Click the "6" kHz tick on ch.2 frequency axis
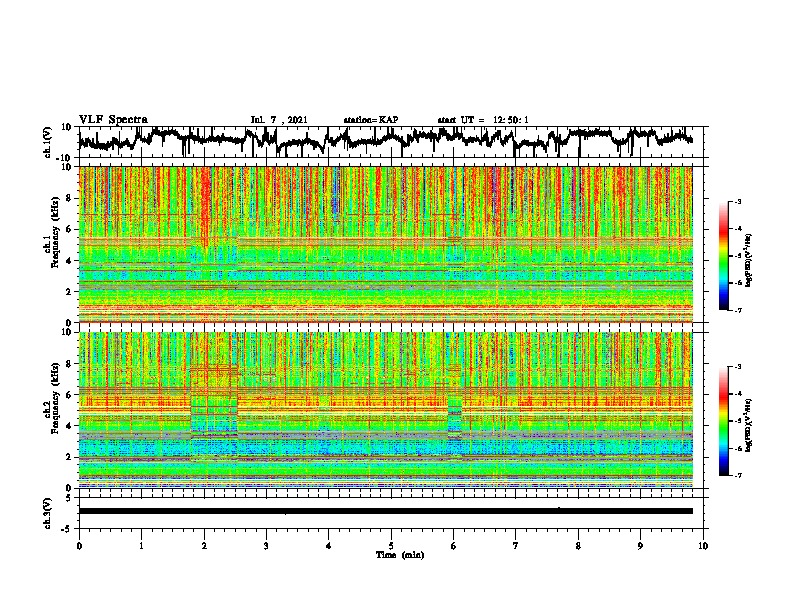 click(x=70, y=395)
